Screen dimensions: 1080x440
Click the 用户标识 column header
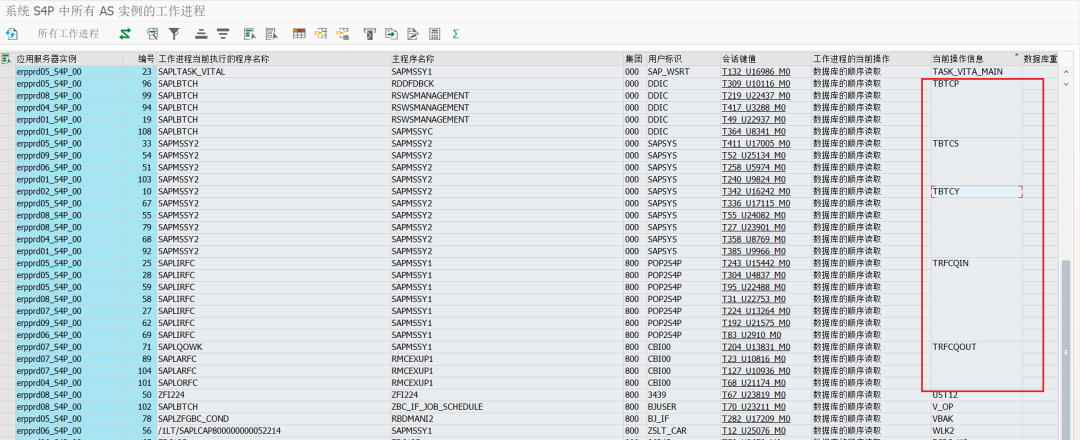(x=683, y=59)
